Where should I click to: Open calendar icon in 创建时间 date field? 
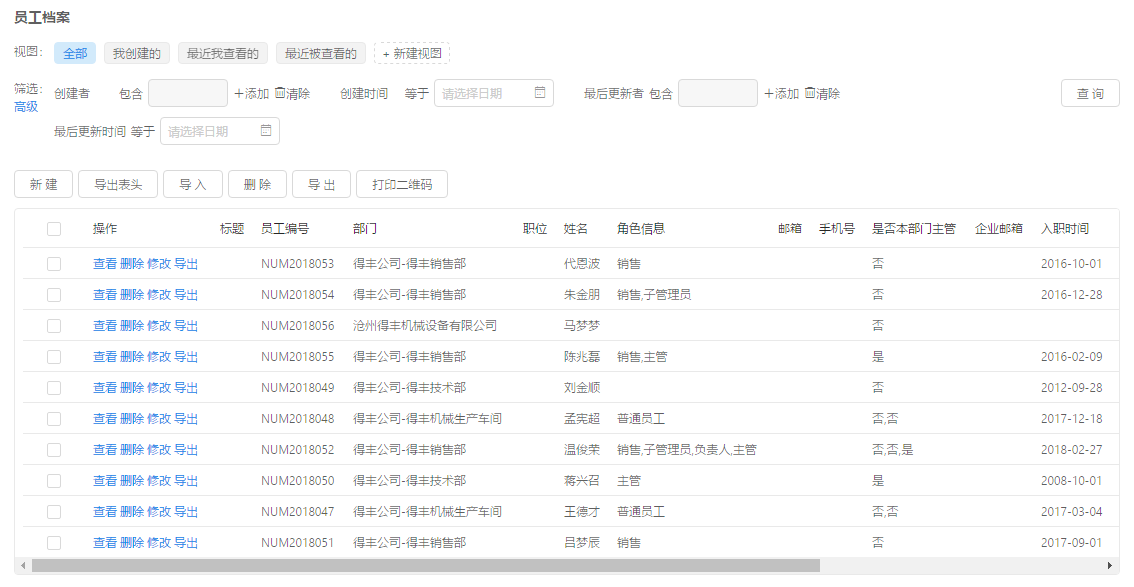[x=540, y=93]
